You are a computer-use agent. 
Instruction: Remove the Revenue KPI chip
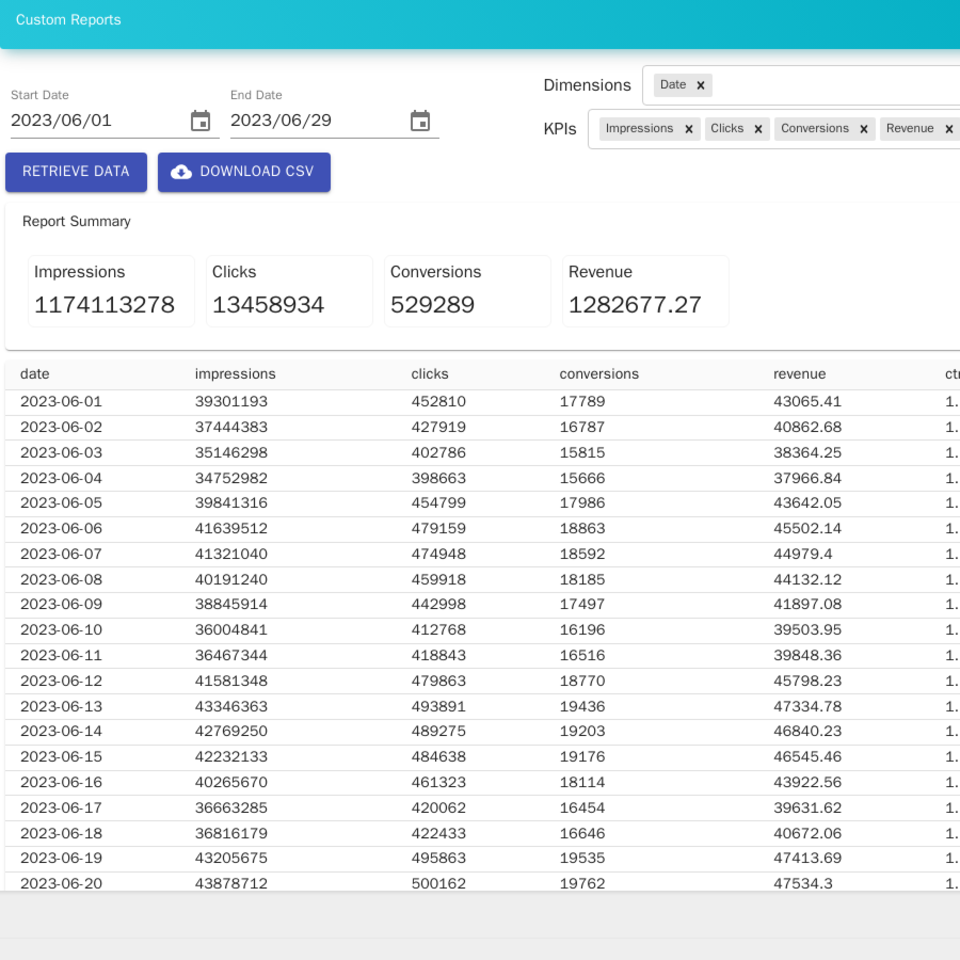(949, 129)
